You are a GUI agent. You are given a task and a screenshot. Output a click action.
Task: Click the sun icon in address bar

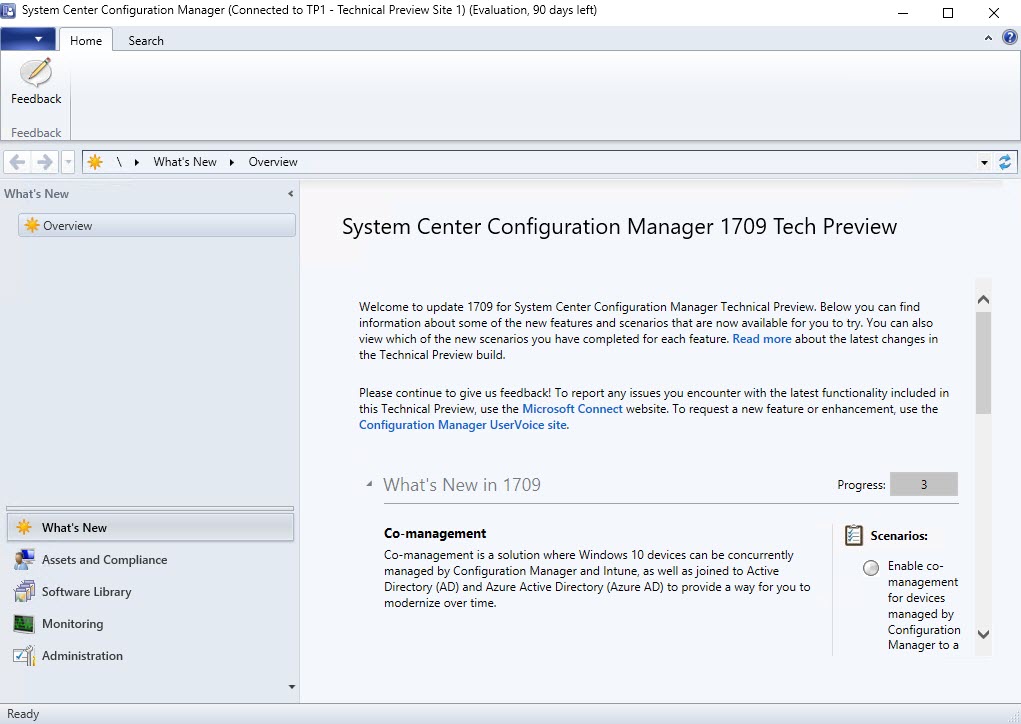[95, 161]
